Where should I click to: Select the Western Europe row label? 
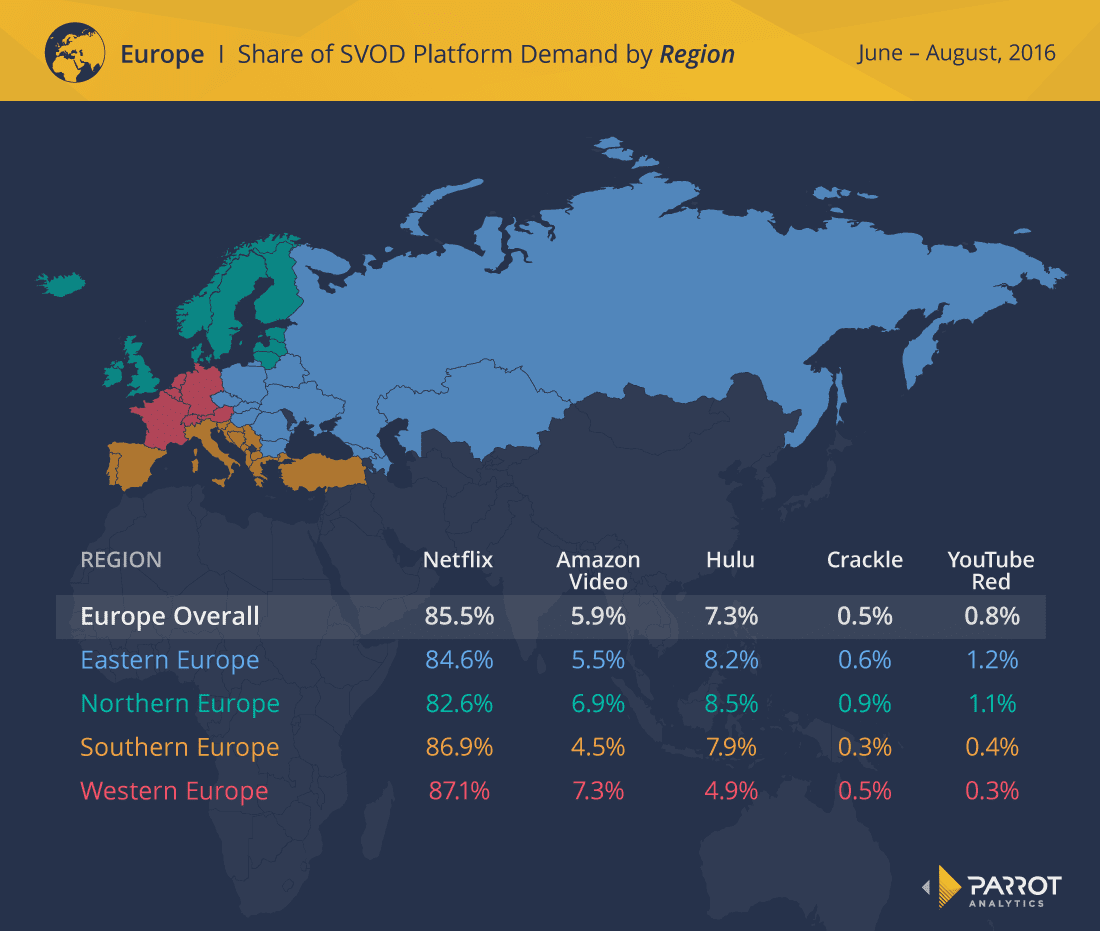click(x=174, y=791)
